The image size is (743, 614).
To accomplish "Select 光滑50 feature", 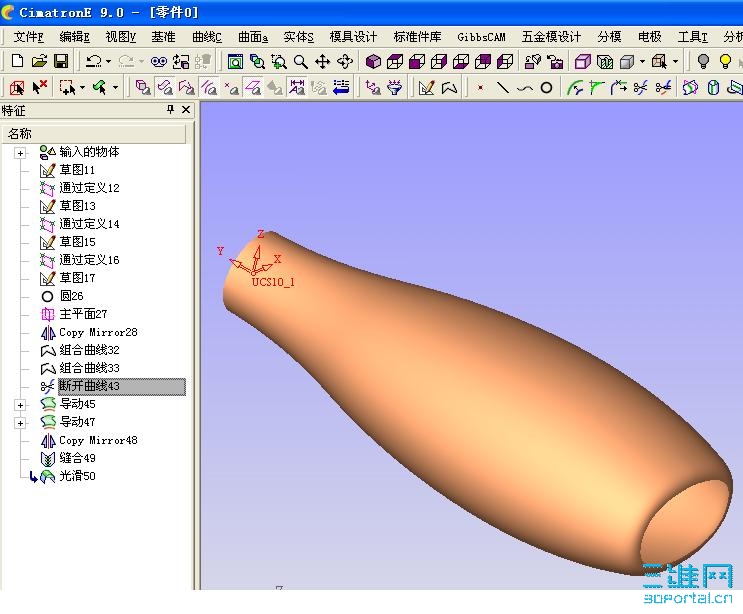I will (x=77, y=476).
